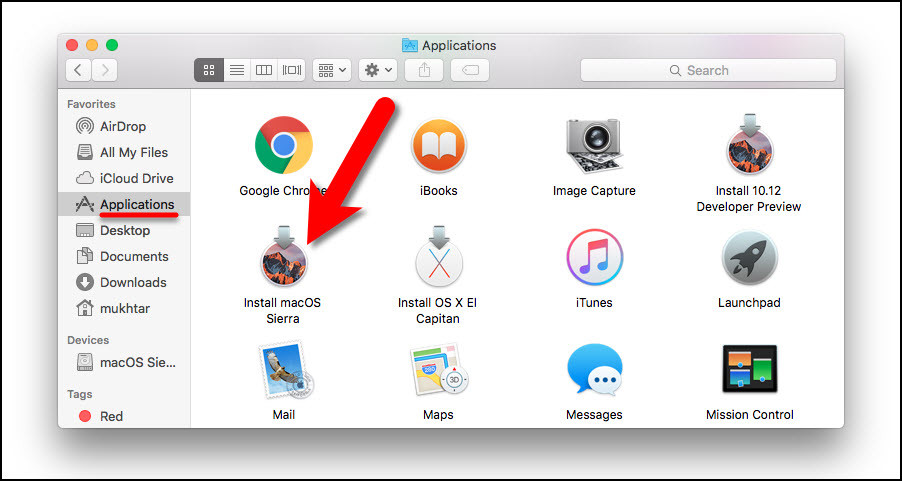Select the Red tag in sidebar
Image resolution: width=902 pixels, height=481 pixels.
(111, 416)
